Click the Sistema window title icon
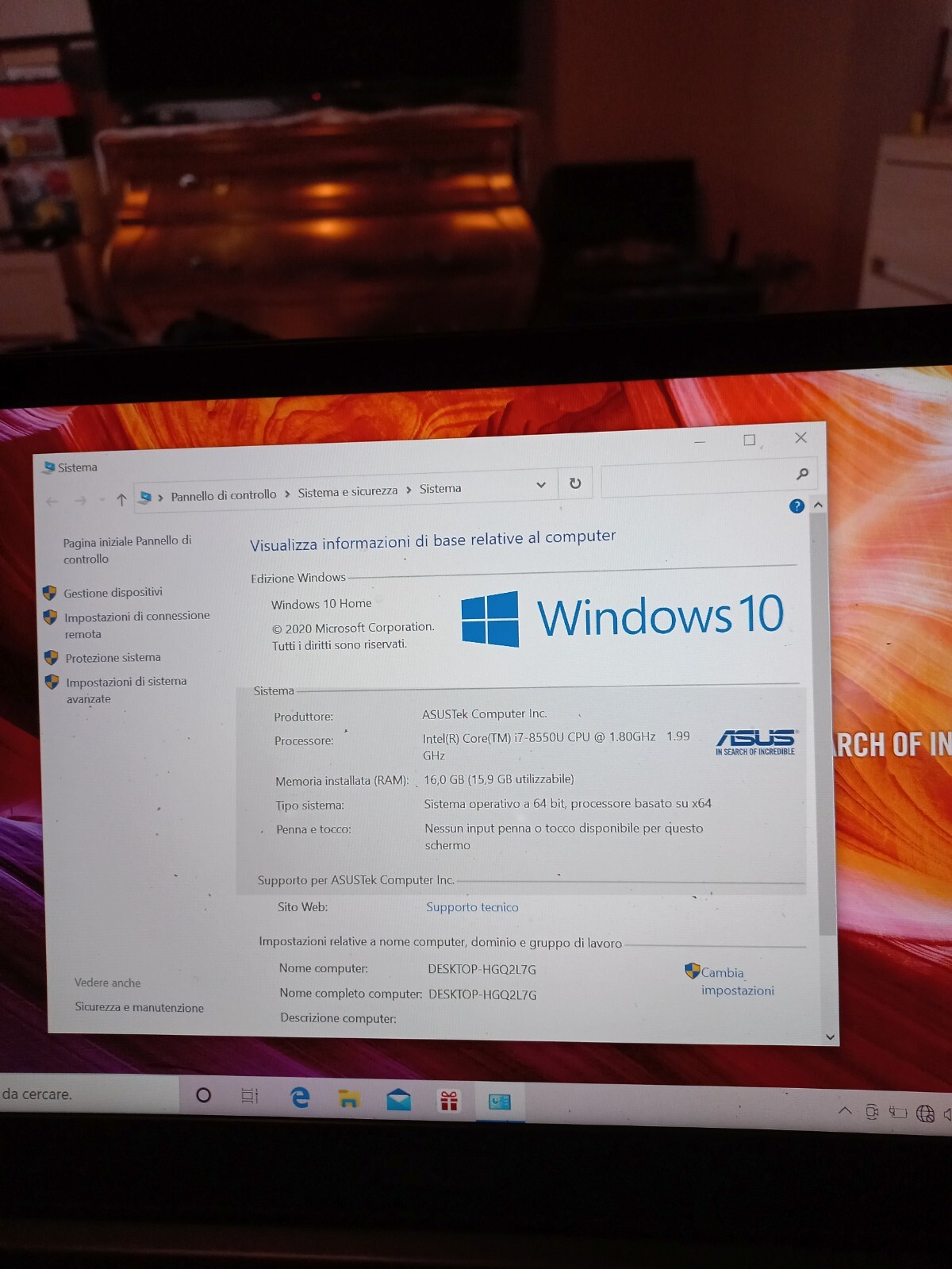The image size is (952, 1269). tap(48, 467)
